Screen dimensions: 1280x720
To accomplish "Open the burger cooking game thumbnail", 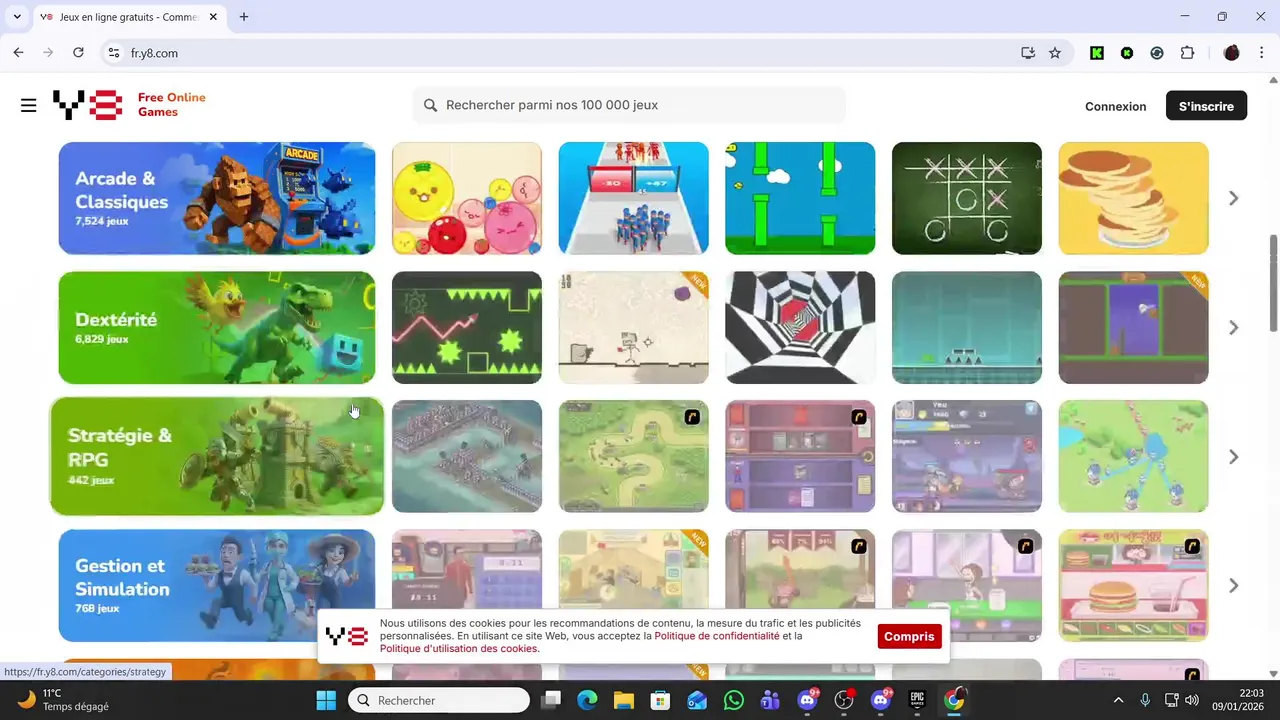I will pyautogui.click(x=1134, y=586).
